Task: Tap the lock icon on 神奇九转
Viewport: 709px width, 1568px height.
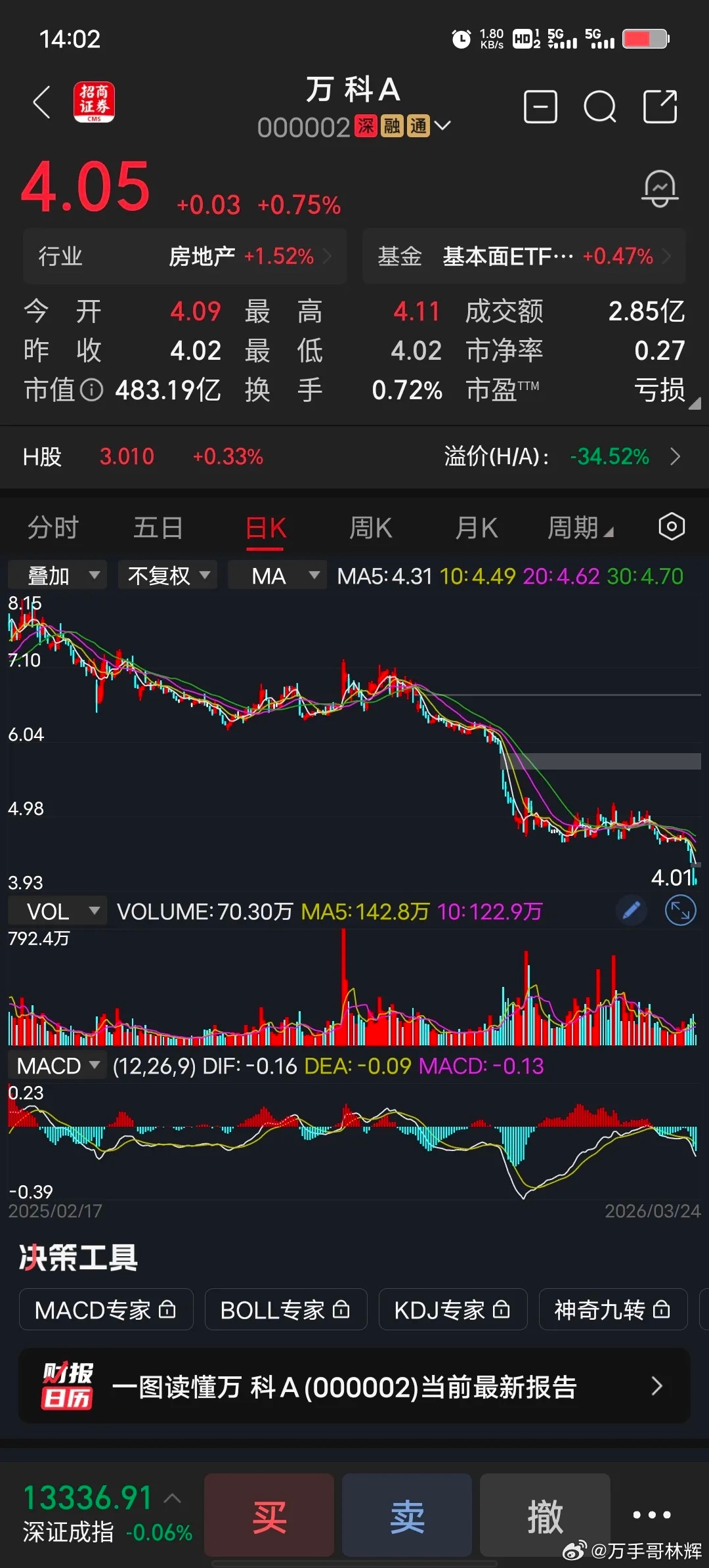Action: tap(662, 1309)
